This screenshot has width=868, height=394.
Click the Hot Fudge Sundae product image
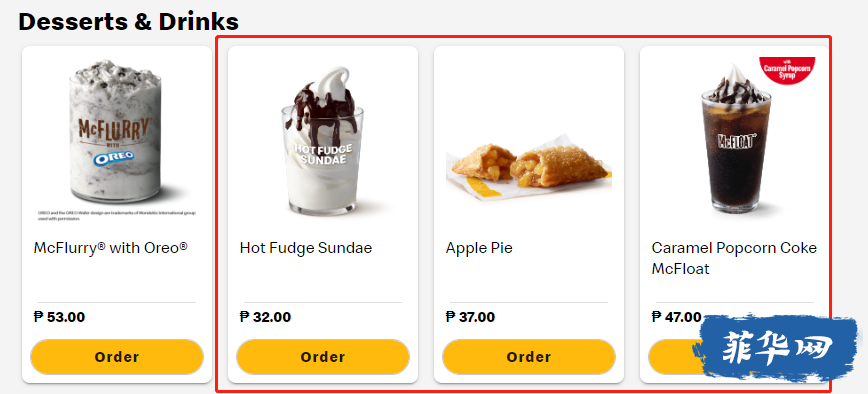pyautogui.click(x=323, y=142)
